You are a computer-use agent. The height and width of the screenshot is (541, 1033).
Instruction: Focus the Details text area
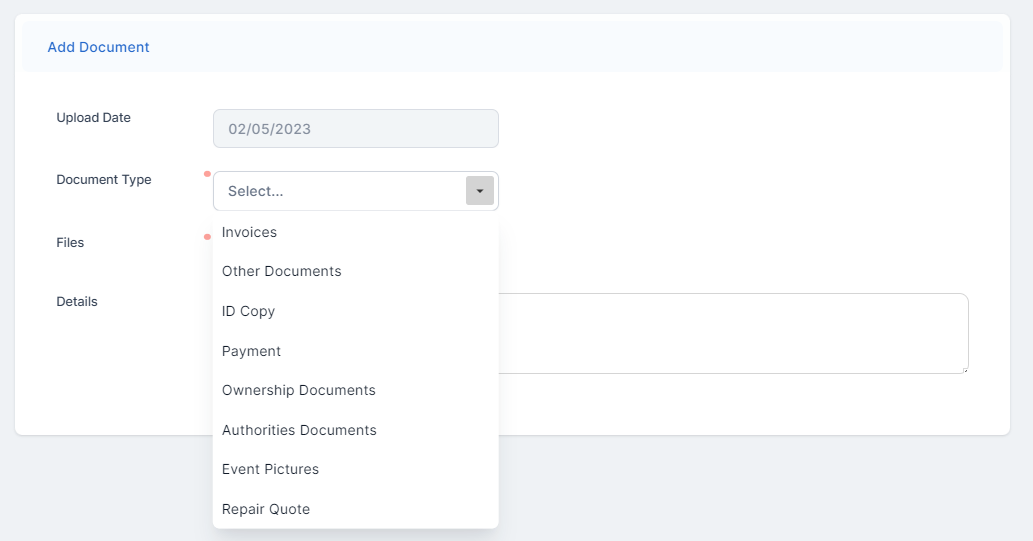(x=730, y=333)
